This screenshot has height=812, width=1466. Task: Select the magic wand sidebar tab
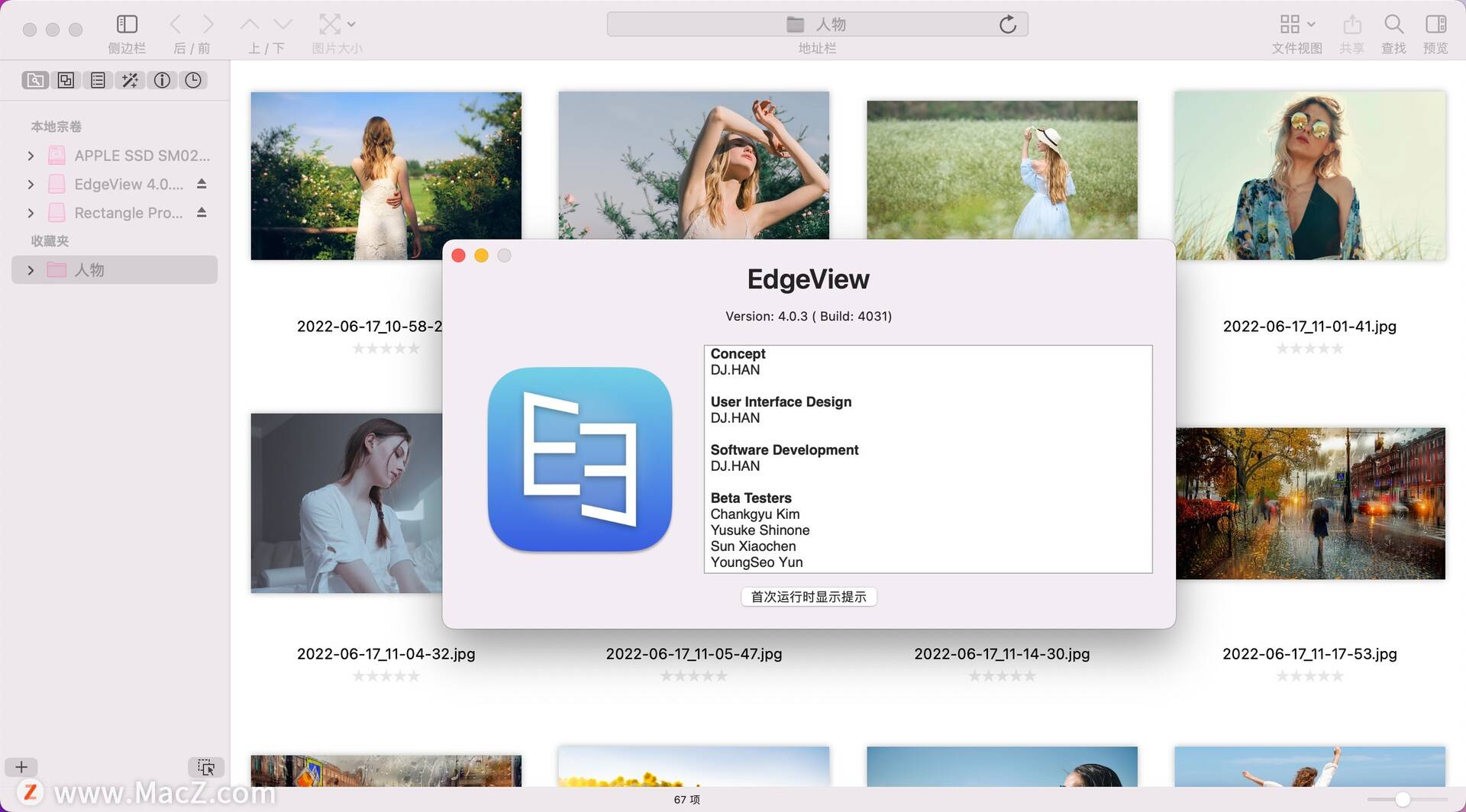coord(130,80)
